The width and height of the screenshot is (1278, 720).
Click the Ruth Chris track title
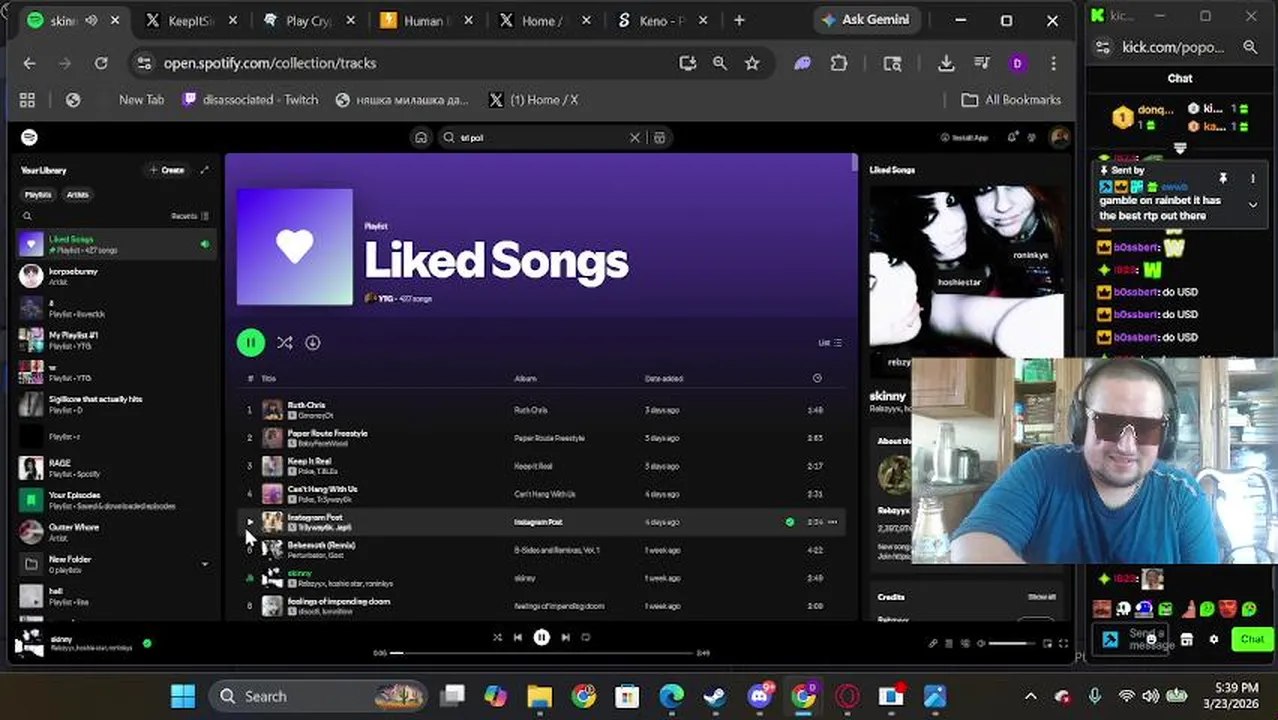click(306, 405)
